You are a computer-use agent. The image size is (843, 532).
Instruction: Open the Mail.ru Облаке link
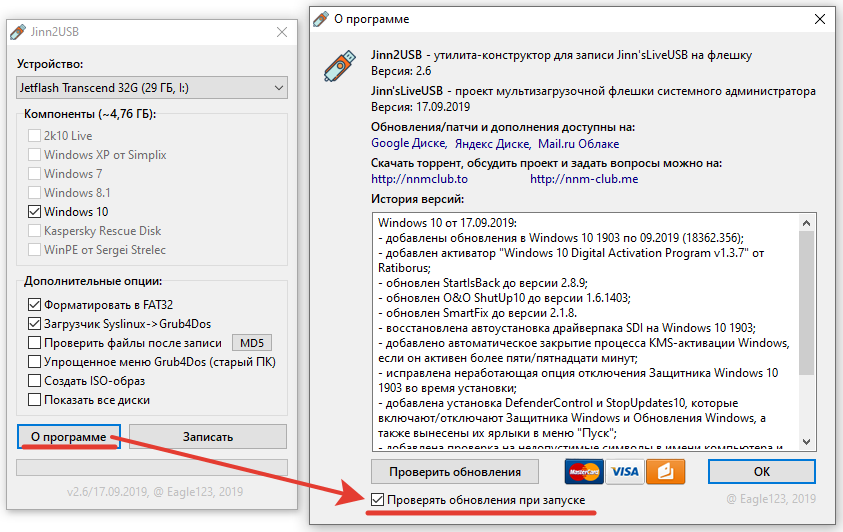coord(578,143)
